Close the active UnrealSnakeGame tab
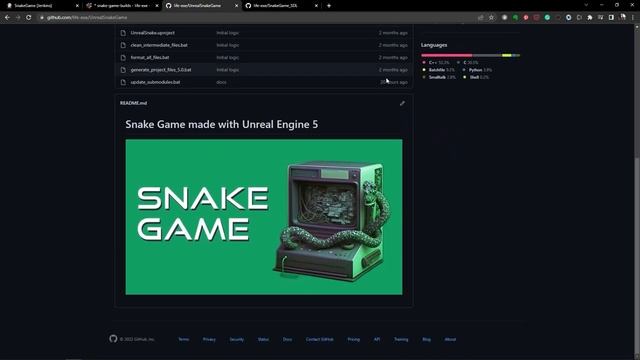 pos(236,6)
